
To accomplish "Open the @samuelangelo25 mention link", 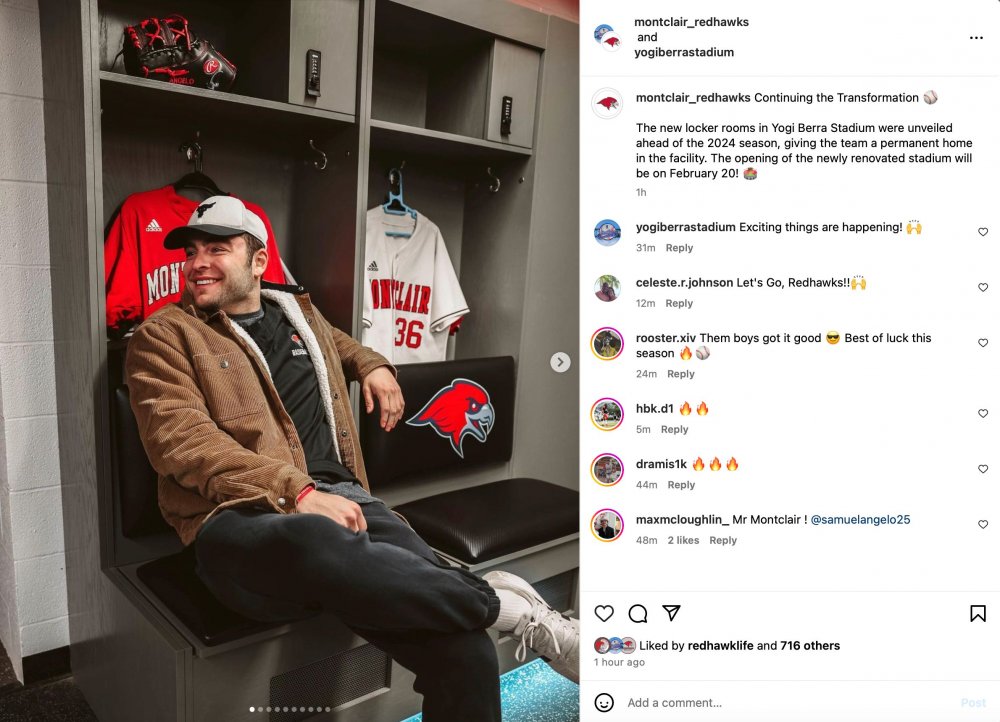I will 860,520.
